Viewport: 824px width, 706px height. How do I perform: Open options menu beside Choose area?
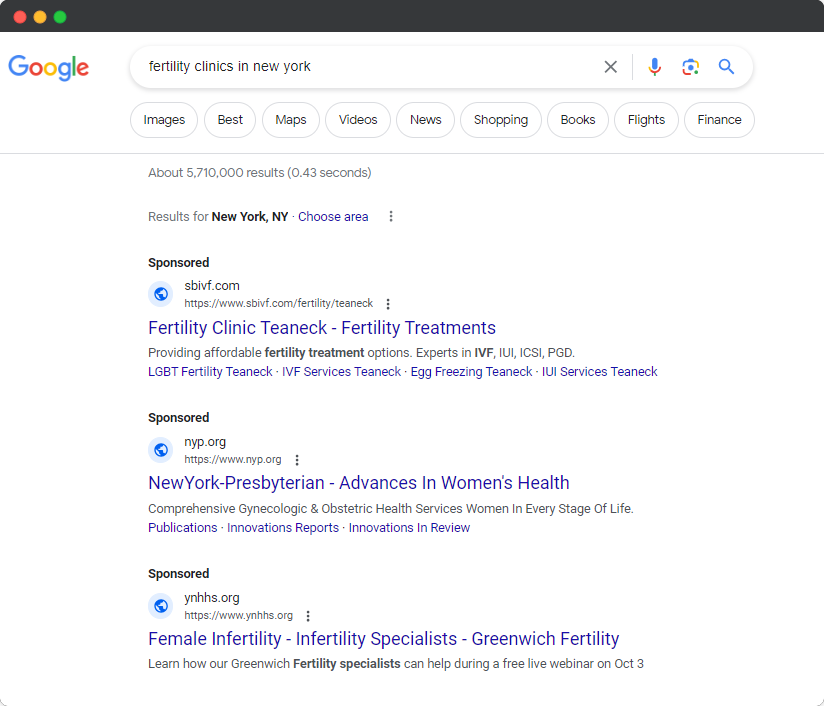click(x=391, y=217)
